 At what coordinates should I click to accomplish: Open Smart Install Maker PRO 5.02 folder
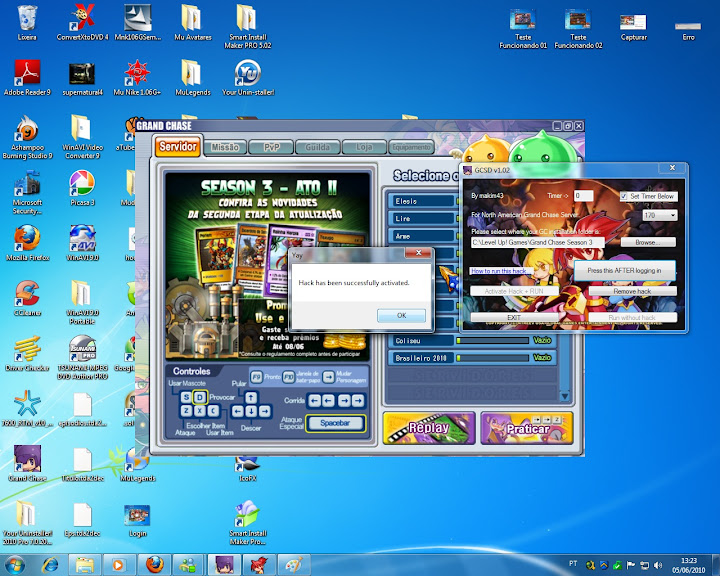[x=248, y=27]
